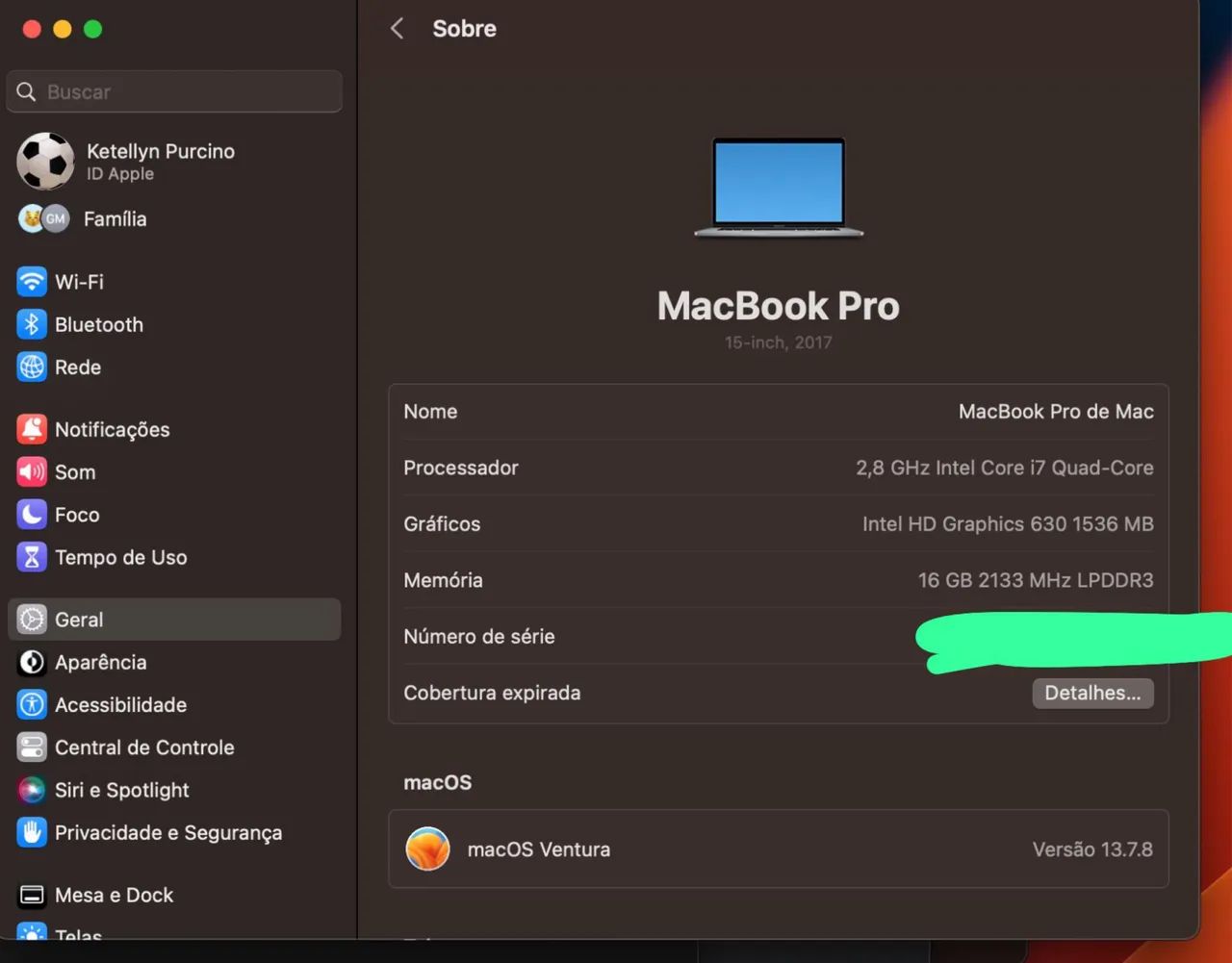Image resolution: width=1232 pixels, height=963 pixels.
Task: Open Privacidade e Segurança hand icon
Action: 32,832
